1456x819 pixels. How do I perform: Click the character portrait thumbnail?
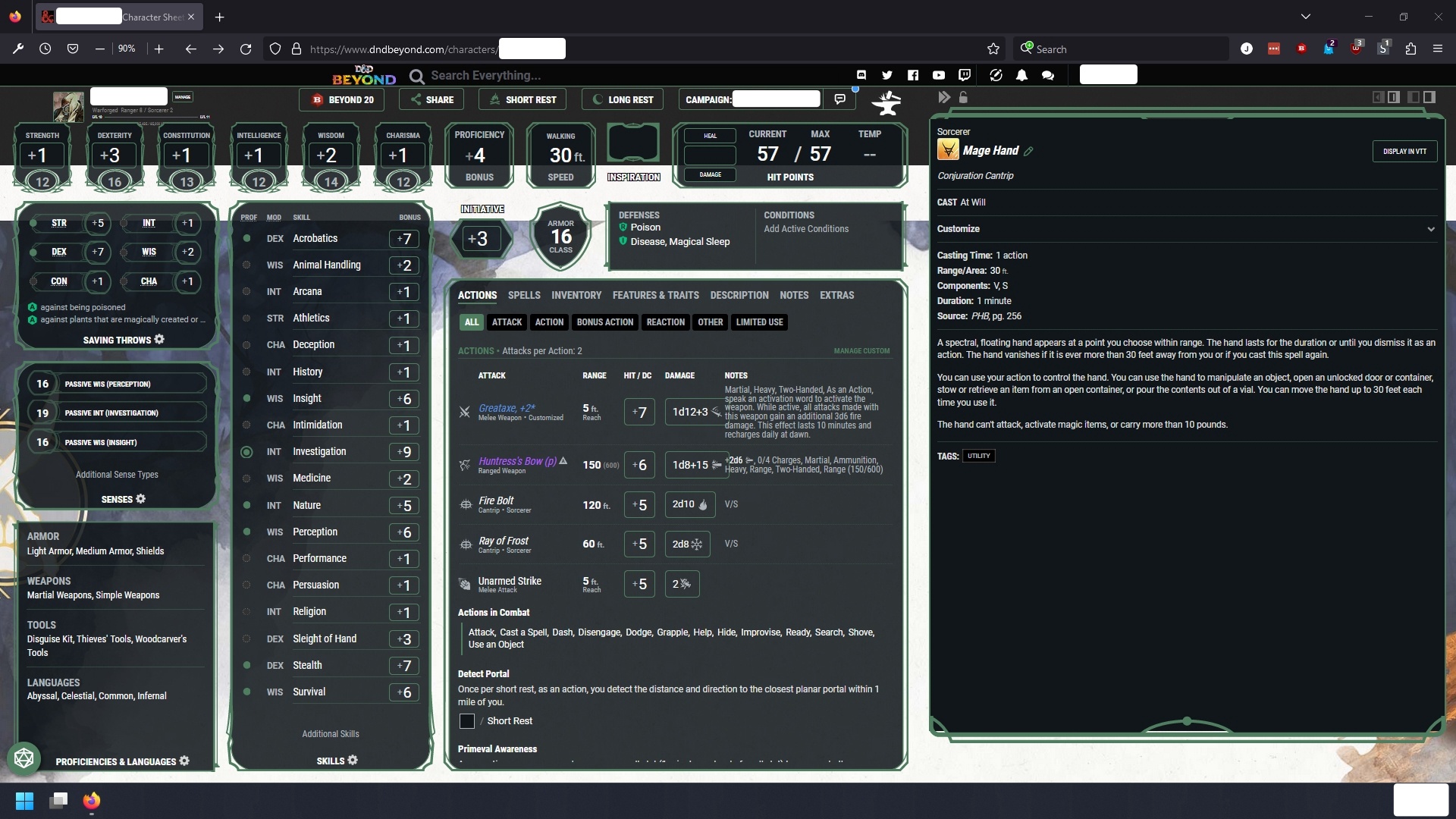68,107
